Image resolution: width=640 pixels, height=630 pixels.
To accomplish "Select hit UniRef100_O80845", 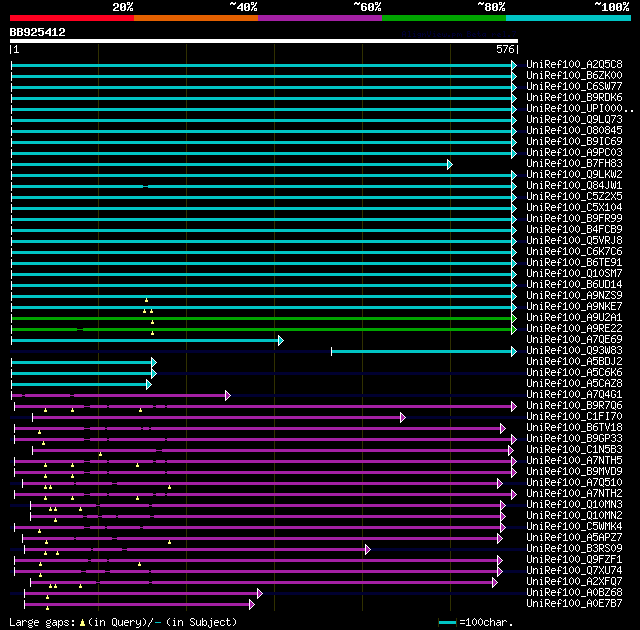I will (x=574, y=131).
